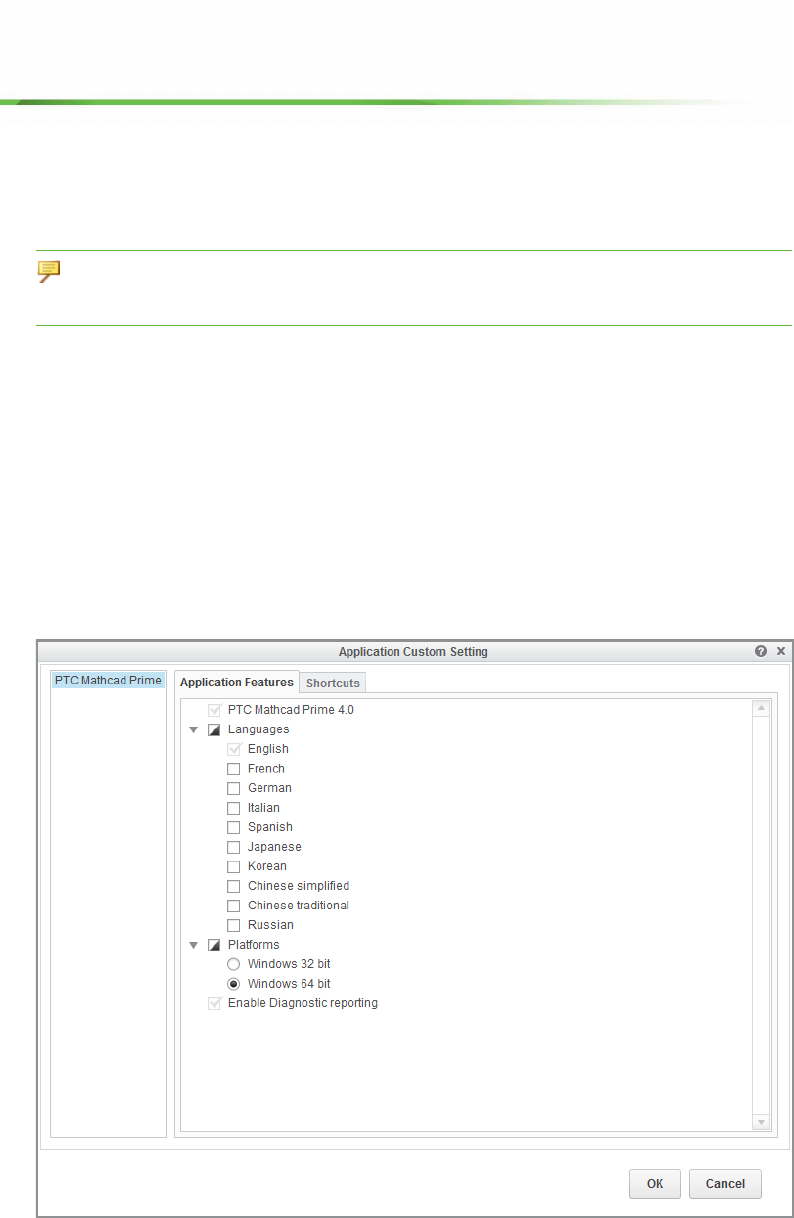Enable the Japanese language checkbox

pyautogui.click(x=234, y=847)
